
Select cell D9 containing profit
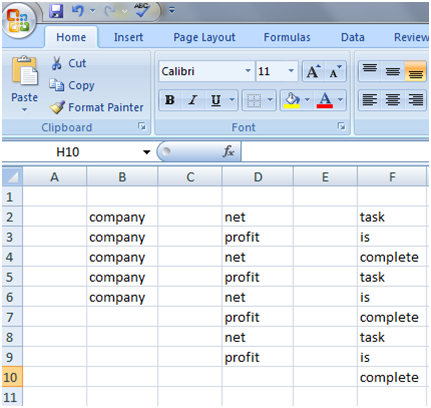click(258, 357)
